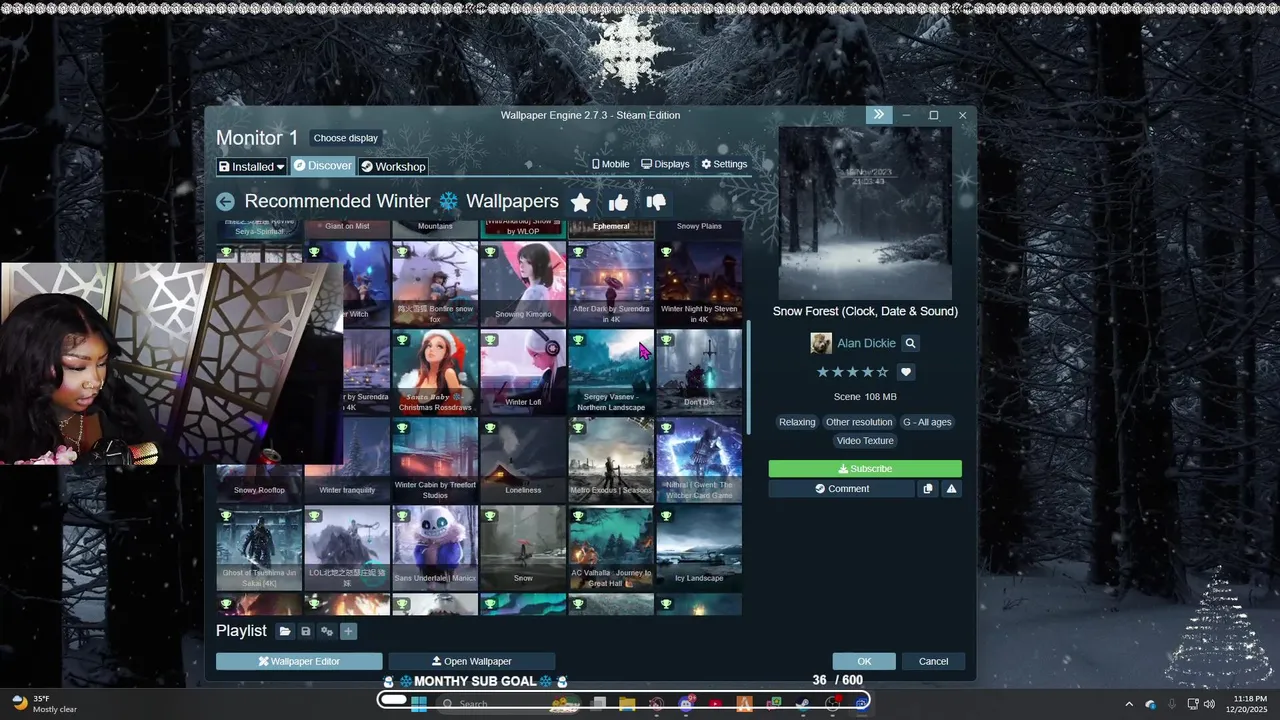Give the collection a thumbs down
Screen dimensions: 1280x720
[x=656, y=203]
